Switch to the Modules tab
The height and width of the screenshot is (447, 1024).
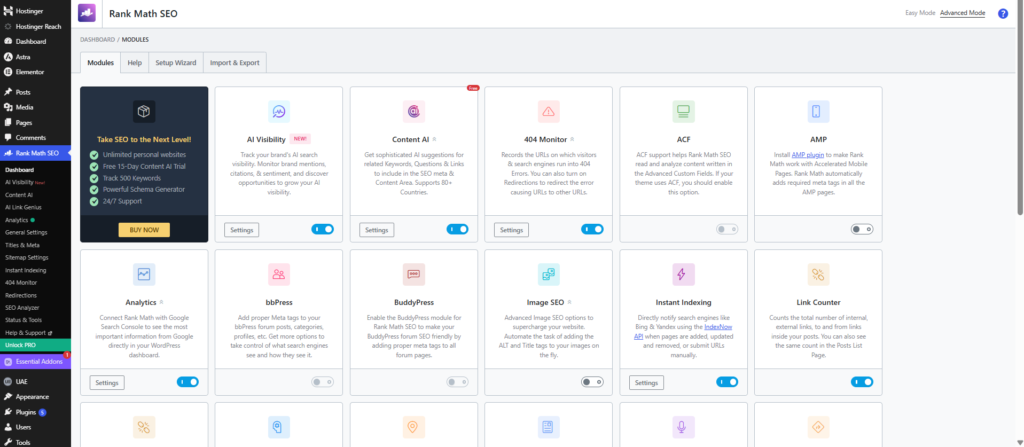[101, 63]
